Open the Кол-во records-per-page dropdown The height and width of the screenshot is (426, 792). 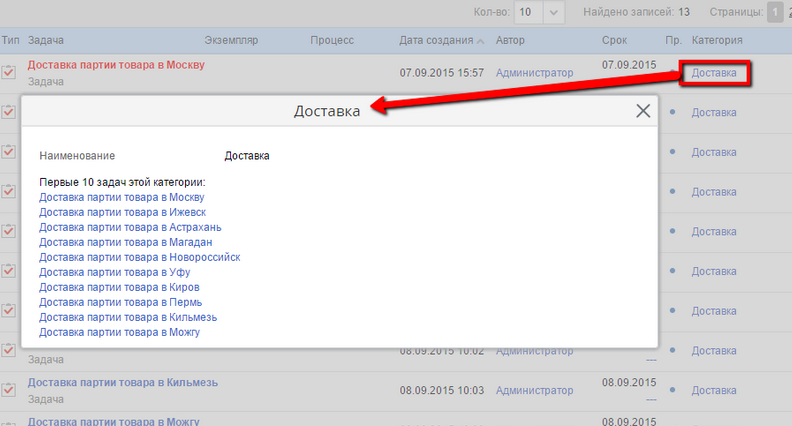point(556,12)
